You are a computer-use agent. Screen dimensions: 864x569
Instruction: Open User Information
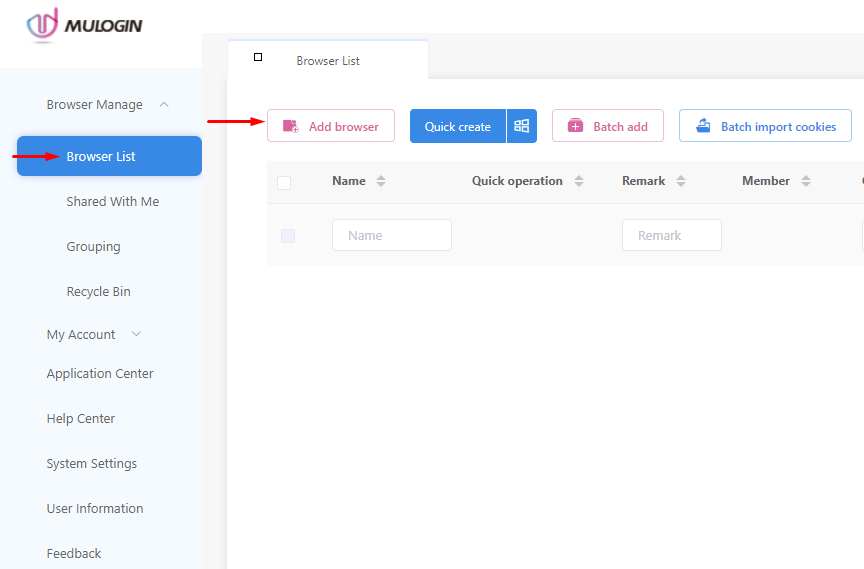[x=95, y=508]
